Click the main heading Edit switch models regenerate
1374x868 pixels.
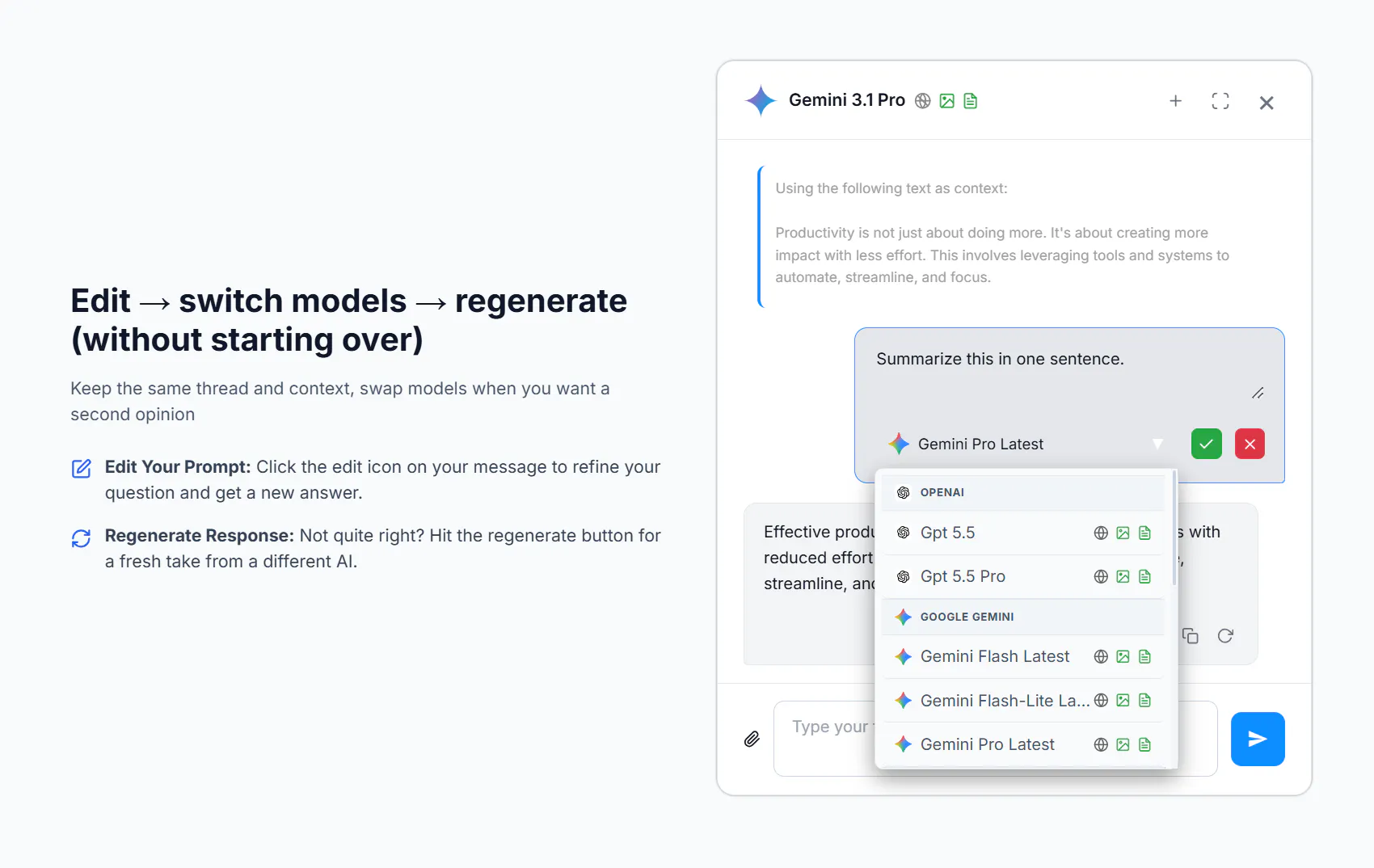click(x=349, y=320)
